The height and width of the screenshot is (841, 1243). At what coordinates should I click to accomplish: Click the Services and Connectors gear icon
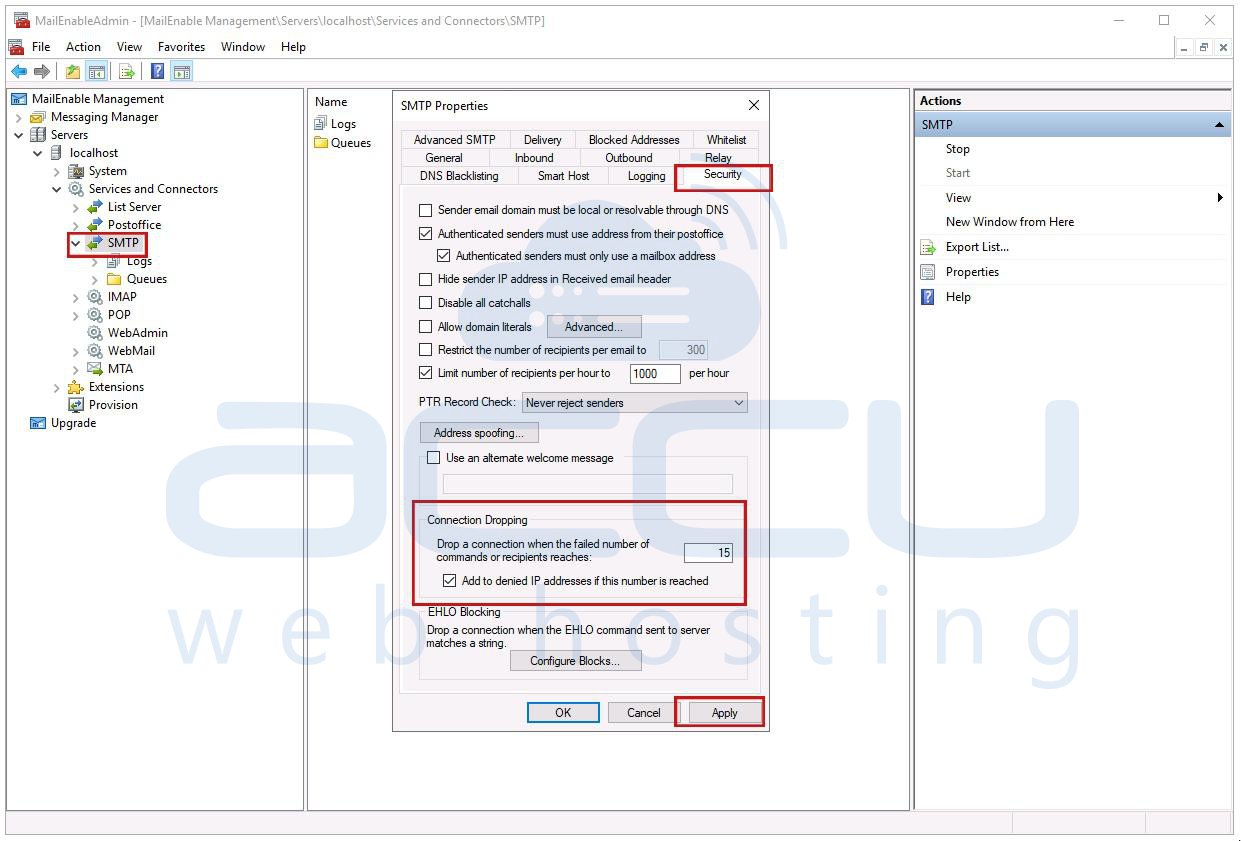coord(76,189)
